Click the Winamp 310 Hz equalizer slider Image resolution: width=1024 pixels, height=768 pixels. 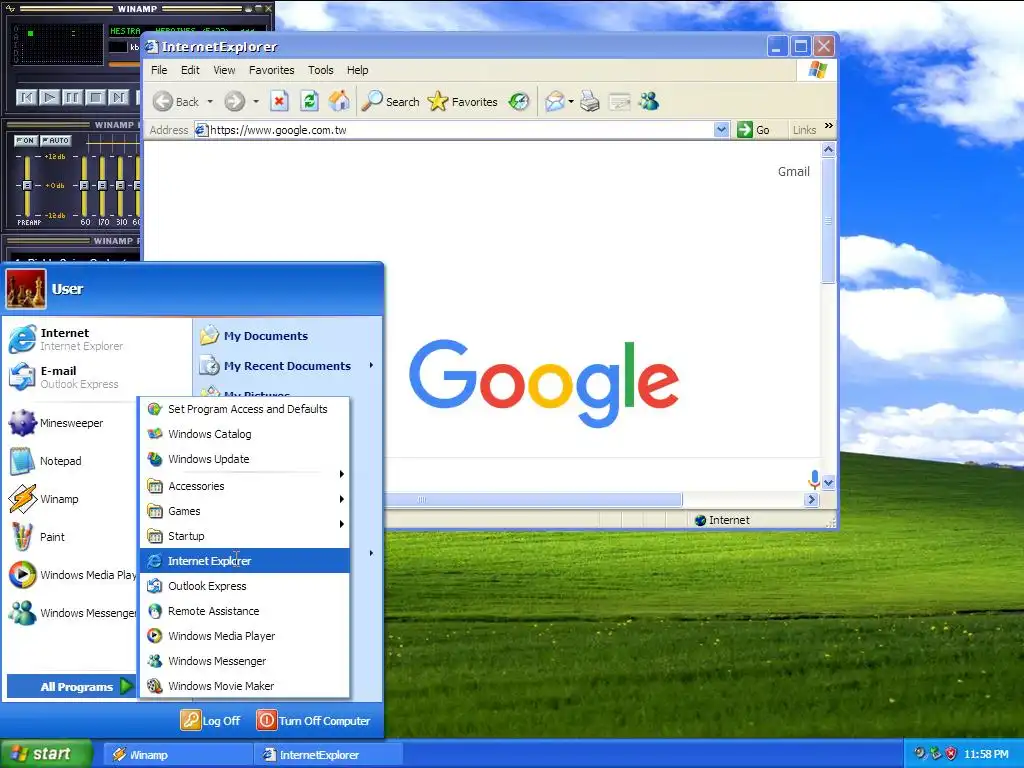[120, 185]
